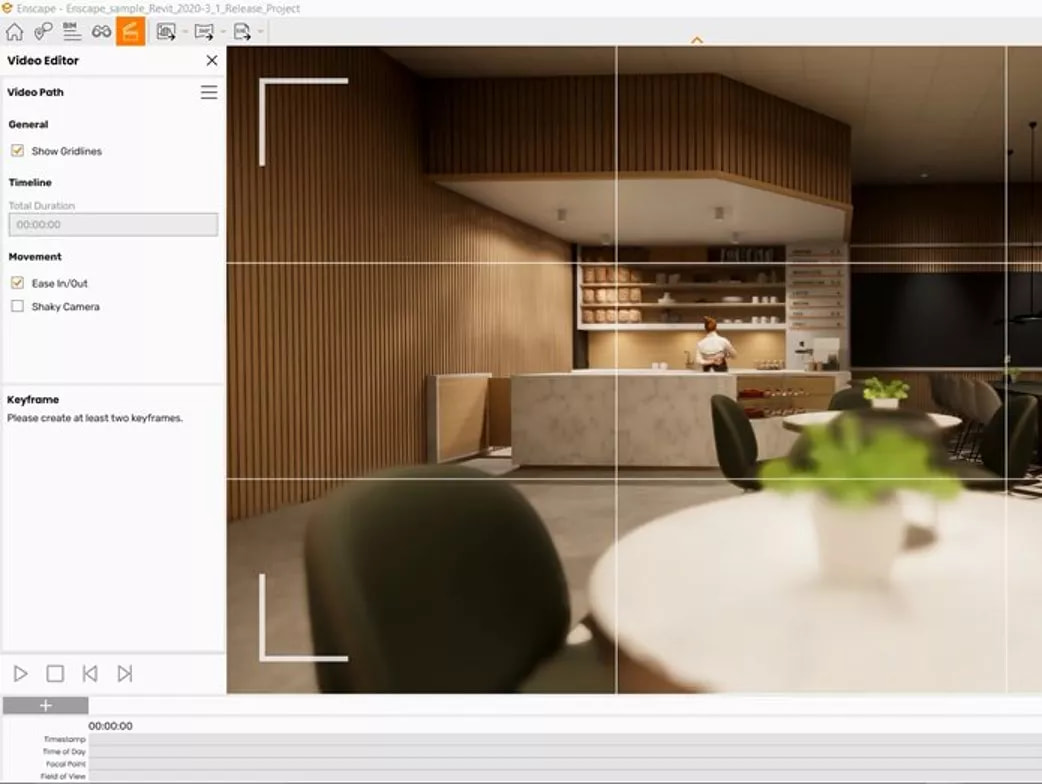Disable the Show Gridlines checkbox
This screenshot has height=784, width=1042.
tap(17, 151)
